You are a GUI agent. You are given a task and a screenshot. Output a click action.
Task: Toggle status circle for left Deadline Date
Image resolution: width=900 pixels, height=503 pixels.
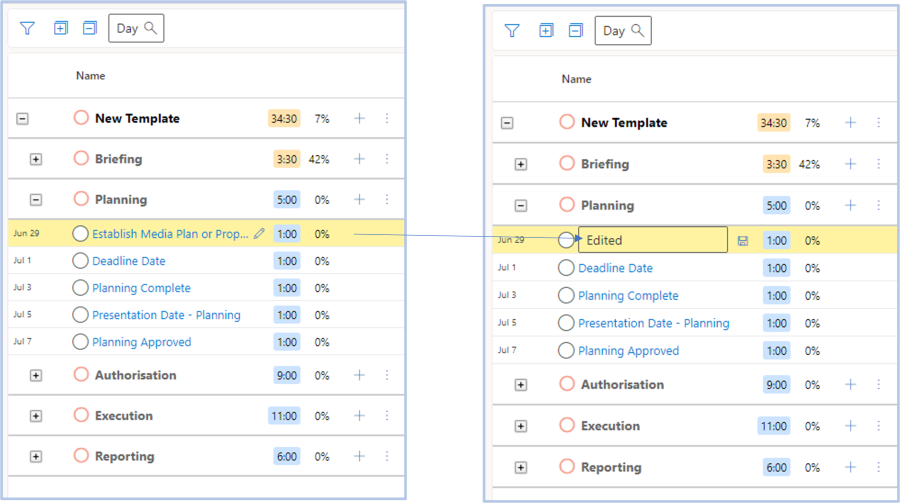(81, 261)
